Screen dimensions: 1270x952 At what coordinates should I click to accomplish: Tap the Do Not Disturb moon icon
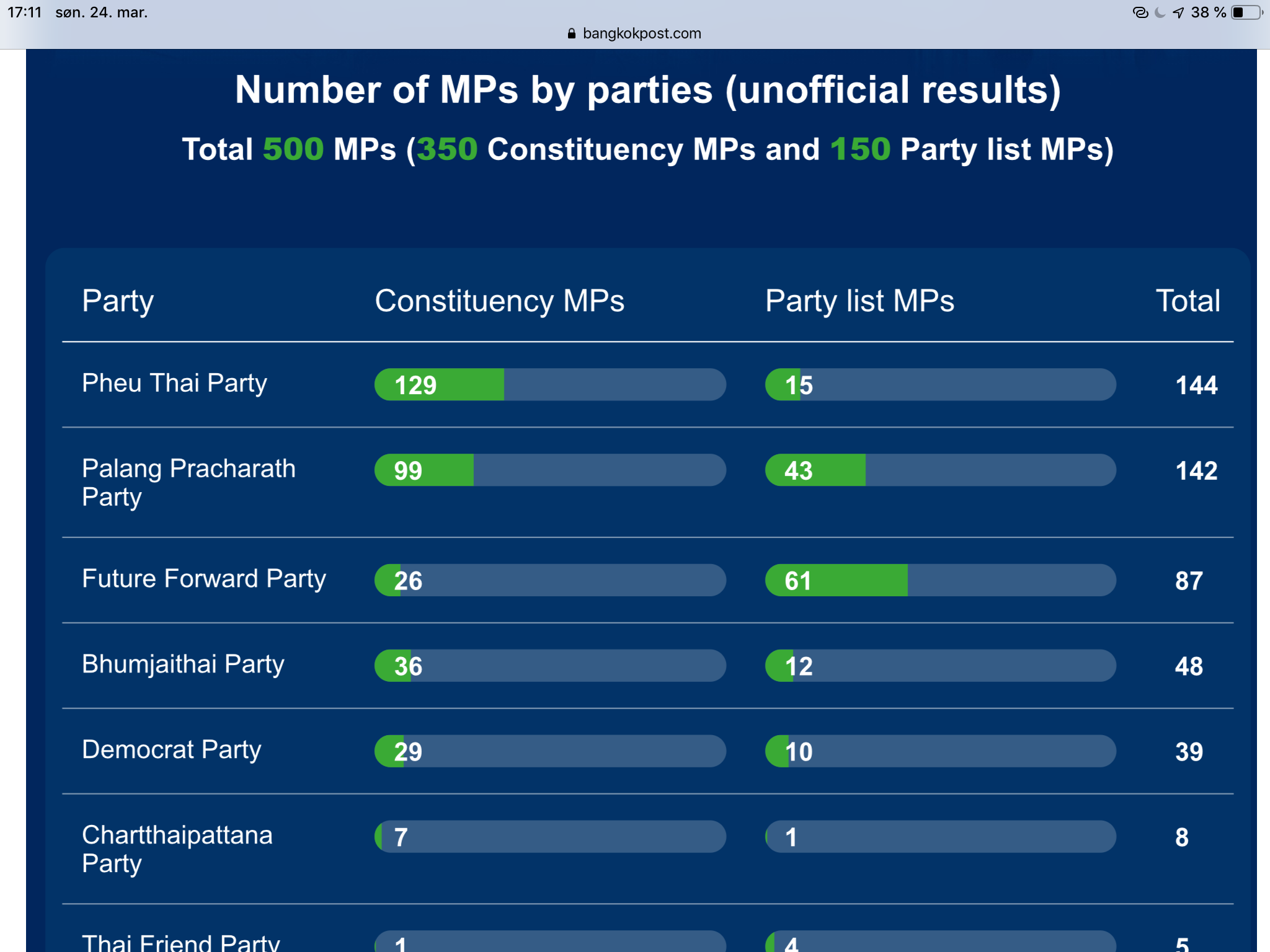tap(1160, 12)
